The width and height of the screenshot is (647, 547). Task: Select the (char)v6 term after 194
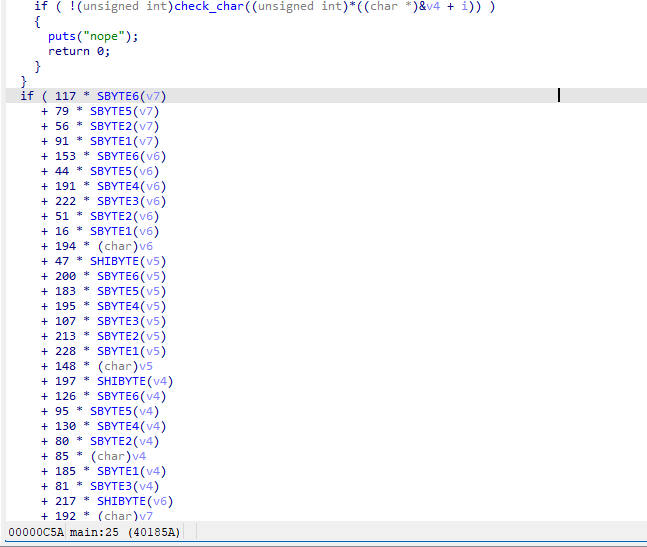click(125, 246)
